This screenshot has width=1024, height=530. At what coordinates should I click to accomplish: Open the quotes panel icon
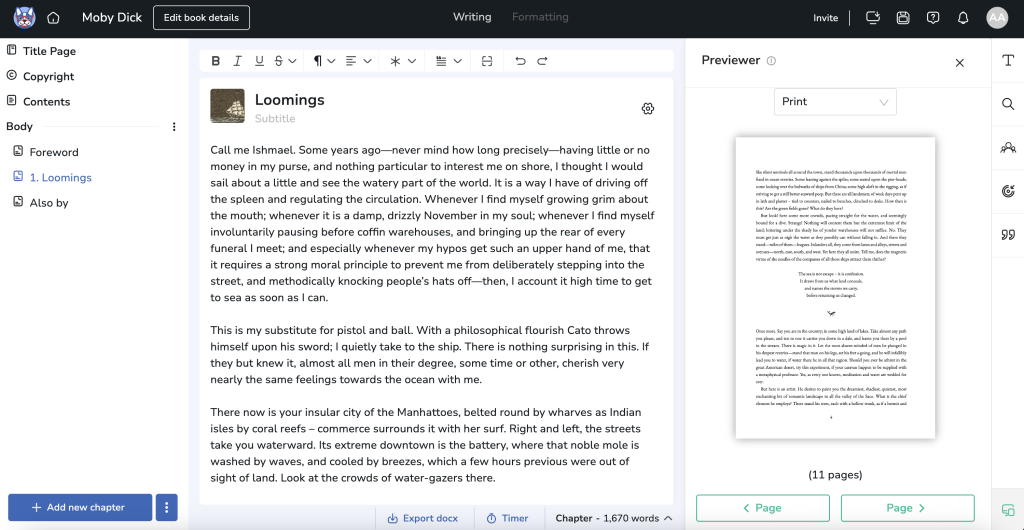point(1007,235)
